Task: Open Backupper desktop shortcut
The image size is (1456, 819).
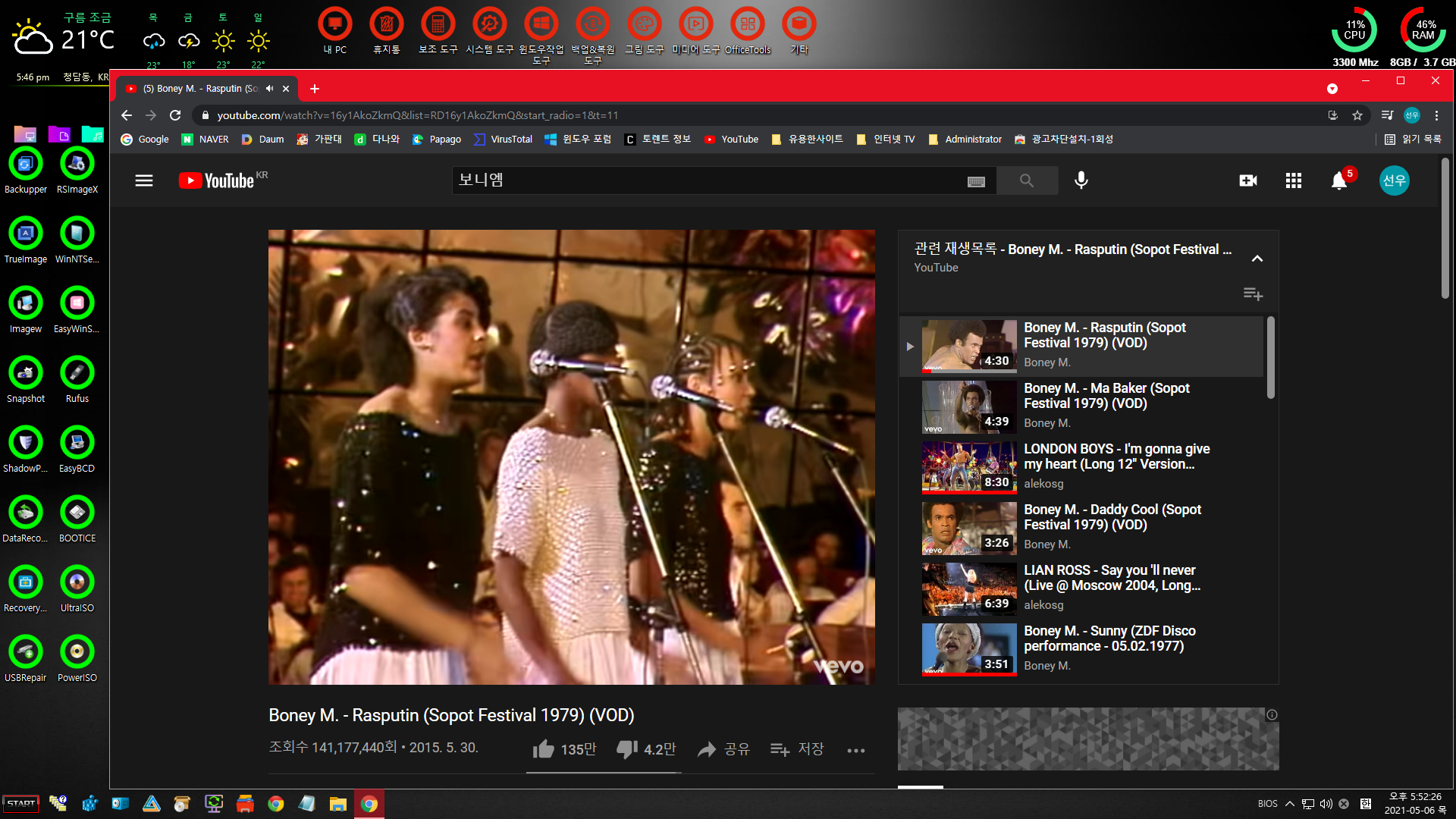Action: 26,171
